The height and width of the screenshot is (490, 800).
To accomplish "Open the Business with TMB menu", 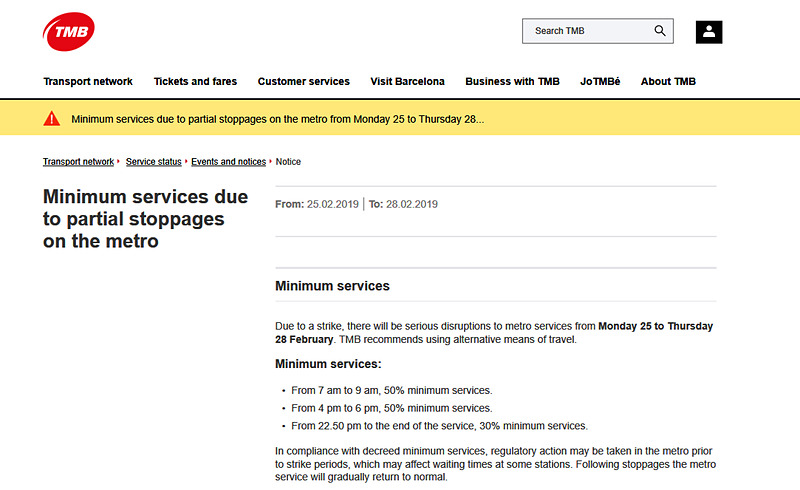I will pos(512,81).
